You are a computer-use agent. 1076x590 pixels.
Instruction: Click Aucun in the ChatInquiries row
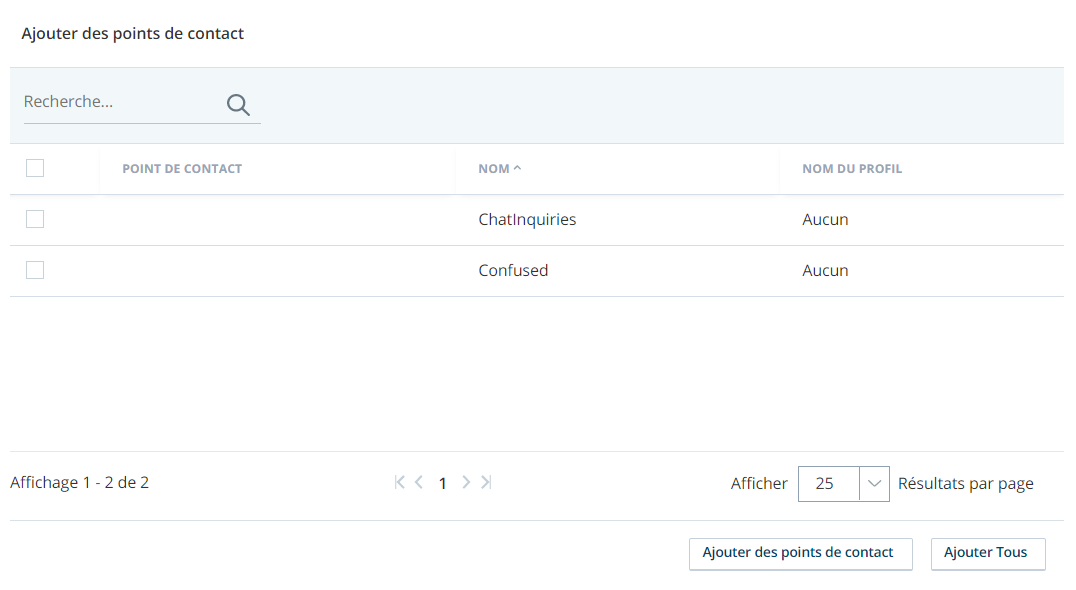click(826, 220)
